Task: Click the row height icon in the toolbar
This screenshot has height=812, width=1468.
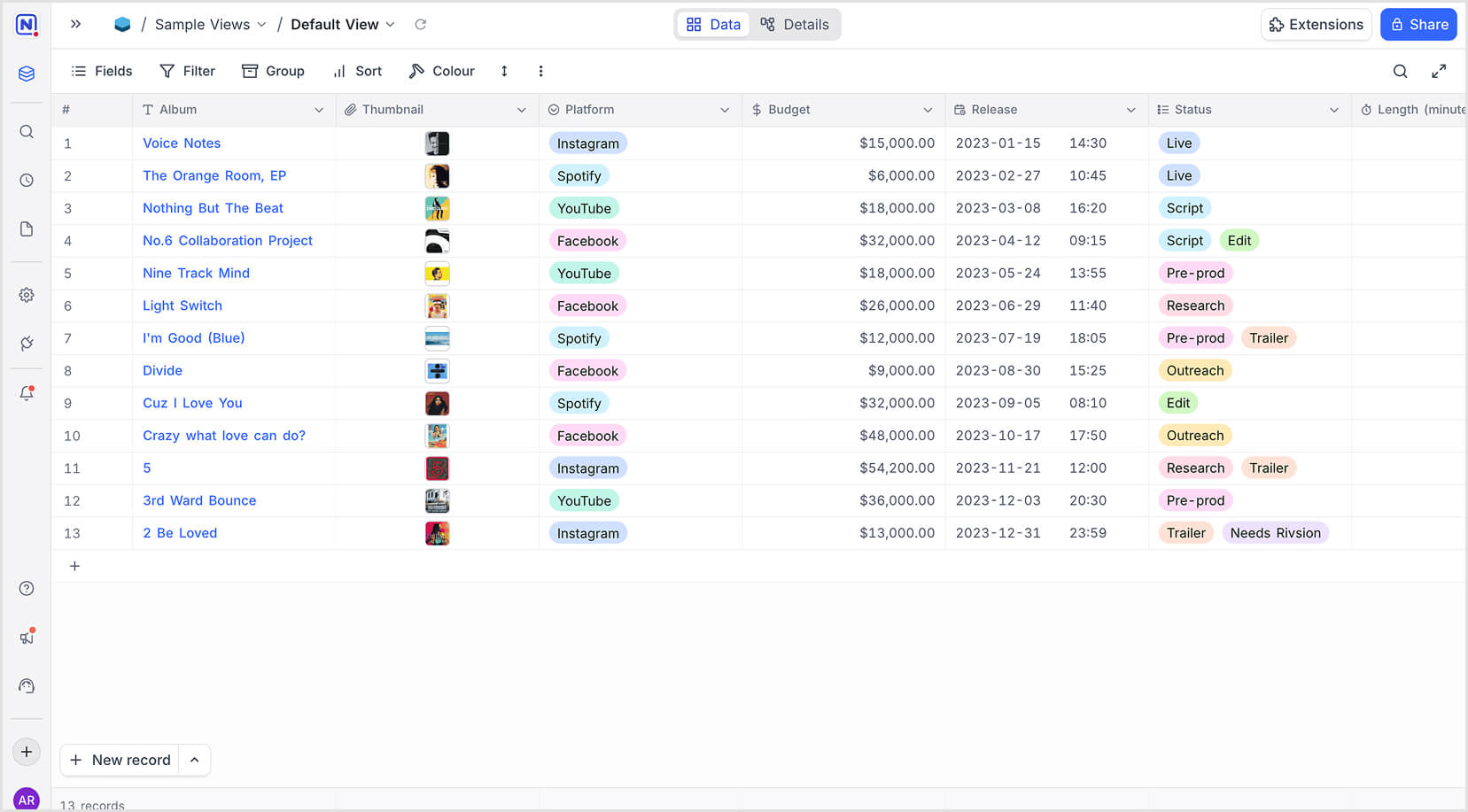Action: point(504,72)
